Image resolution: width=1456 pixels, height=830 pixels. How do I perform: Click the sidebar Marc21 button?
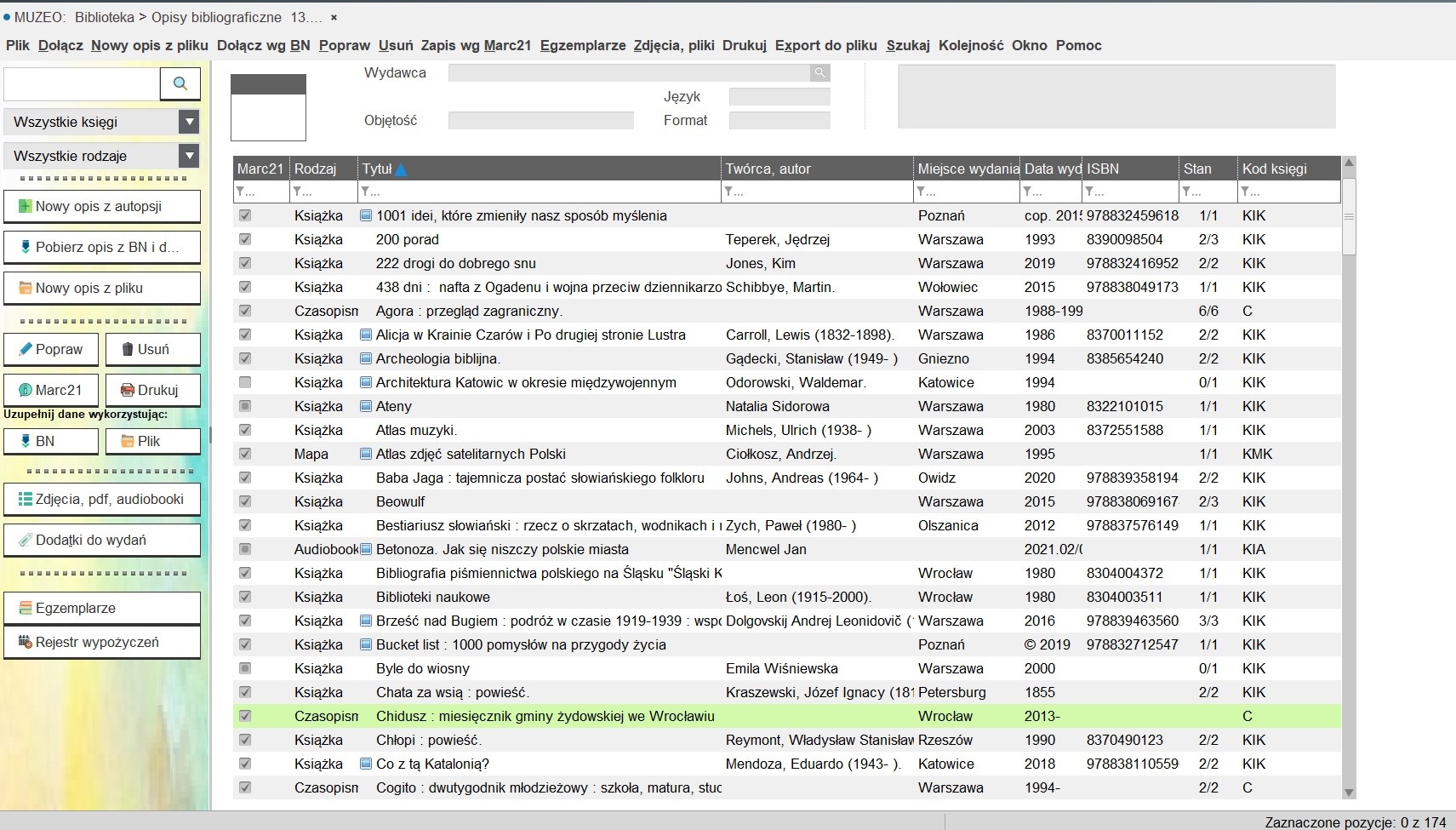pos(51,391)
